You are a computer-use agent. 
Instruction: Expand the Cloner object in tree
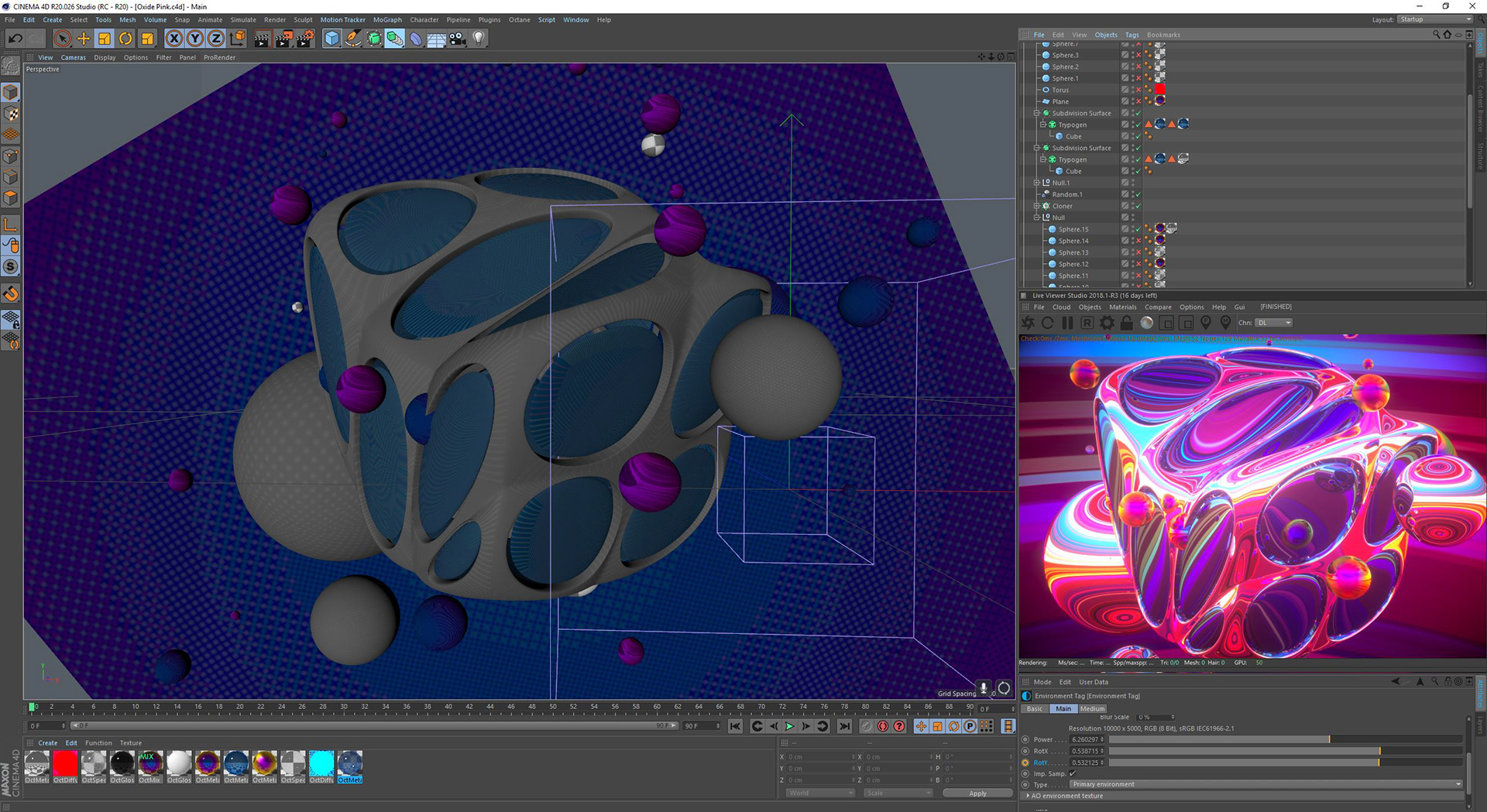[x=1037, y=206]
